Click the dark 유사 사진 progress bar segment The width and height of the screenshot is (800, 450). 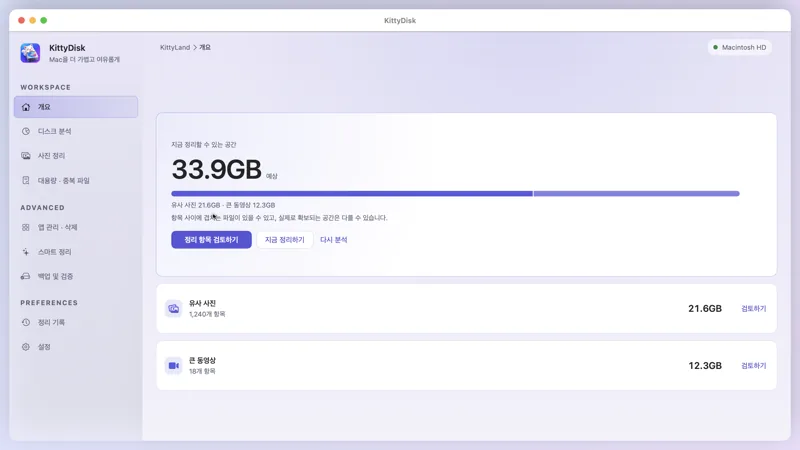click(x=352, y=194)
